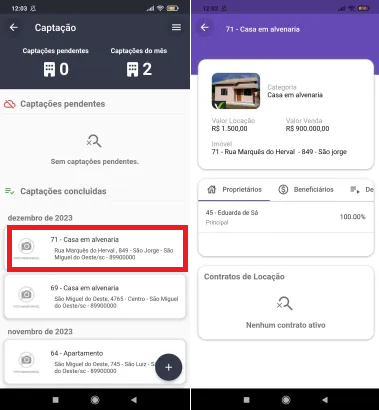The width and height of the screenshot is (379, 410).
Task: Tap Android back button on right phone
Action: click(x=325, y=400)
